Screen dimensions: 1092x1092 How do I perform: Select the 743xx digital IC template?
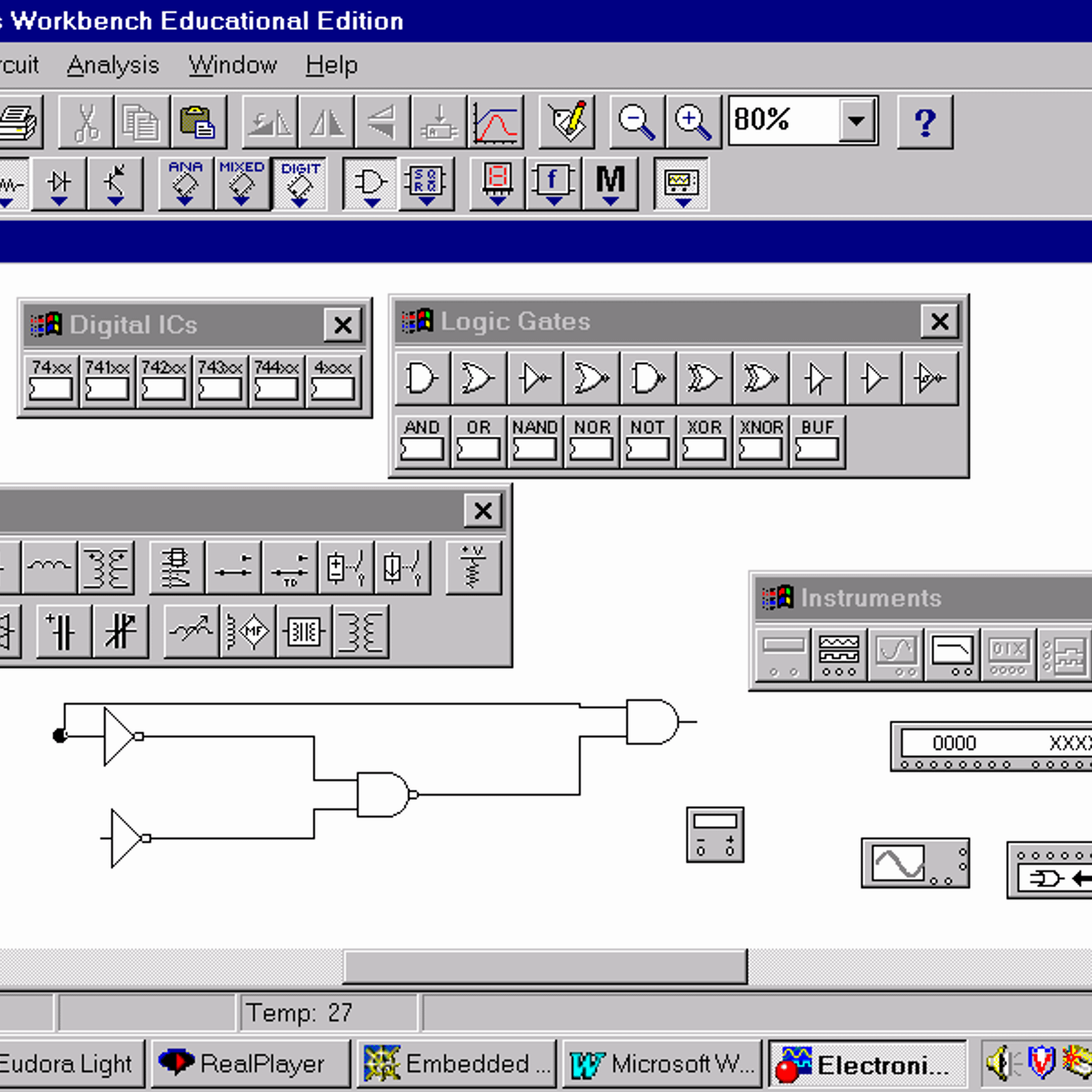pos(220,381)
